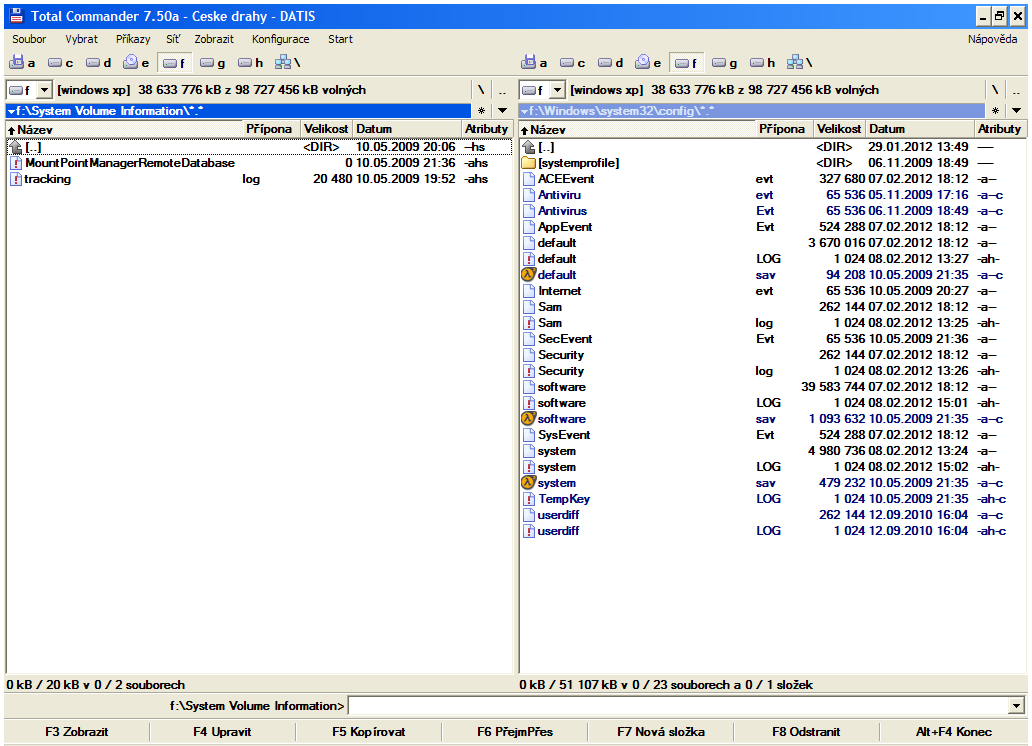Expand the command line history dropdown
Image resolution: width=1032 pixels, height=746 pixels.
coord(1017,707)
